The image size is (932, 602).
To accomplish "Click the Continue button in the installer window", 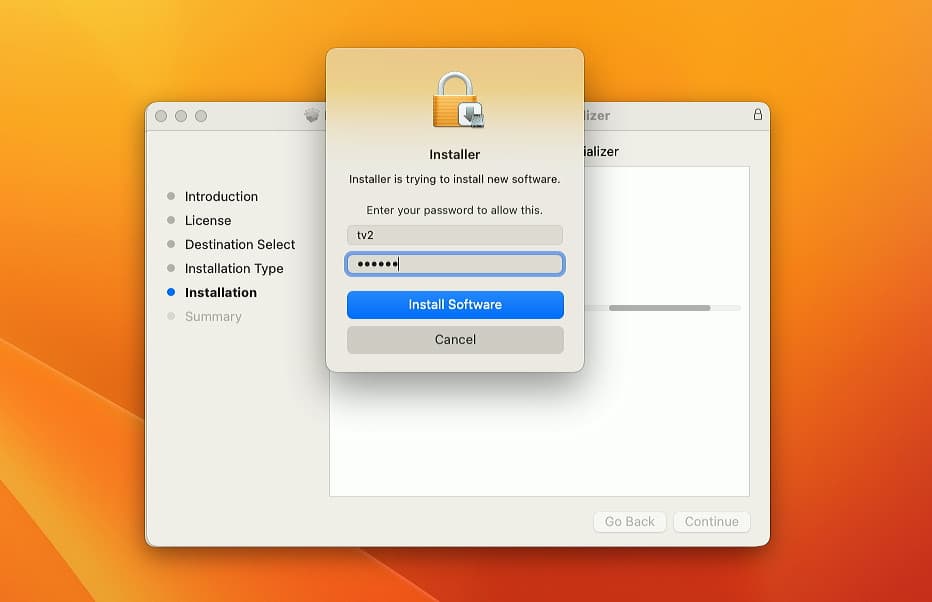I will 711,521.
